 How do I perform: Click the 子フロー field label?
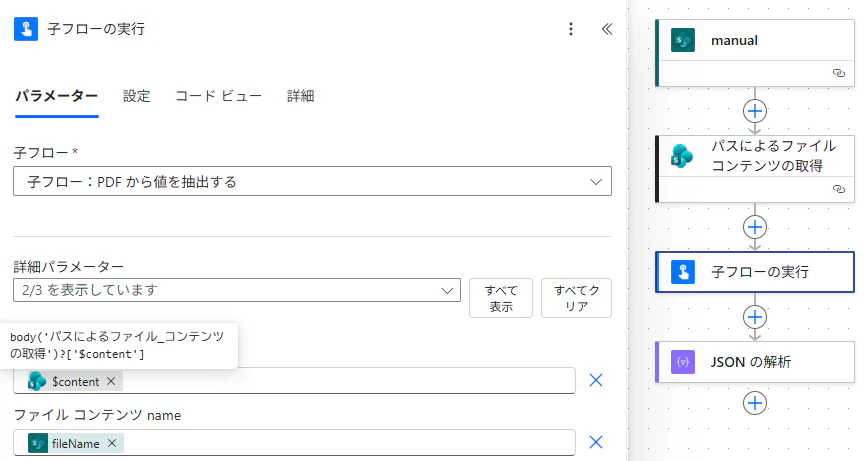click(41, 153)
